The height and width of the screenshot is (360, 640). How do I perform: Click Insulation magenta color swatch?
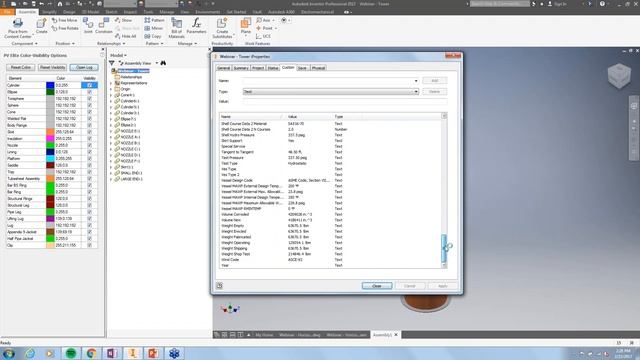tap(50, 138)
